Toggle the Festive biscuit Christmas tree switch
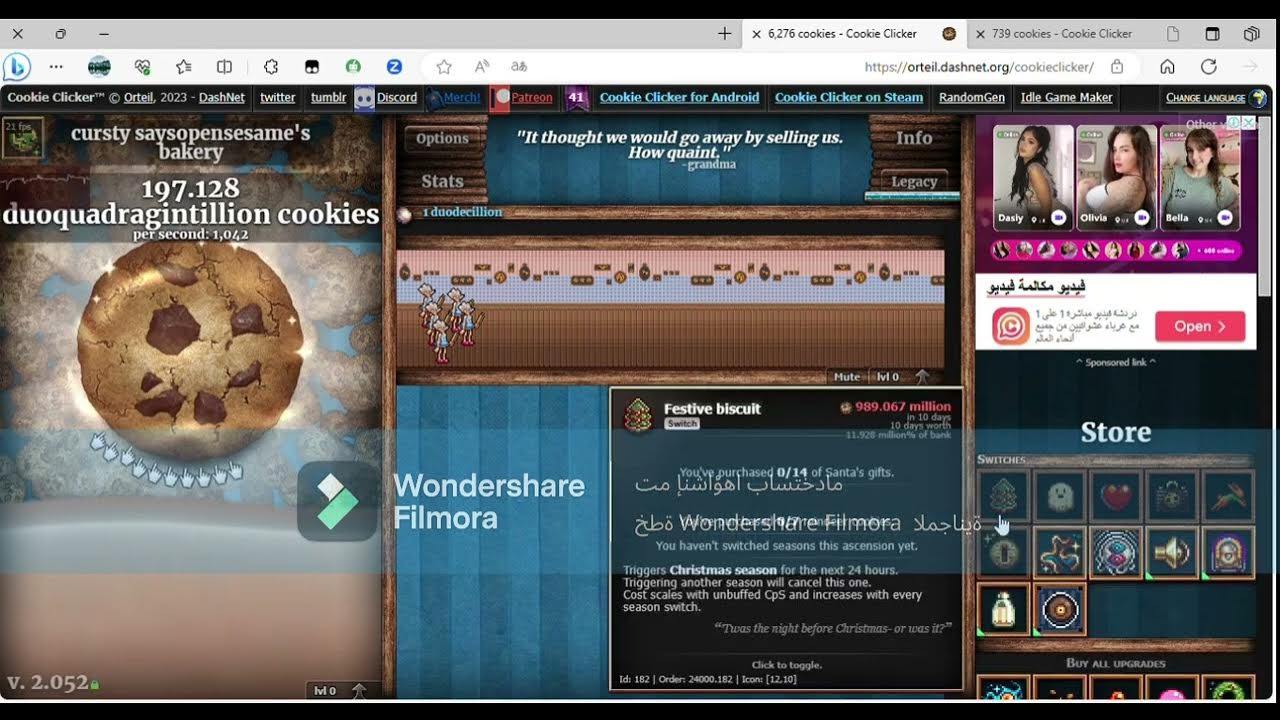Viewport: 1280px width, 720px height. pos(1002,495)
